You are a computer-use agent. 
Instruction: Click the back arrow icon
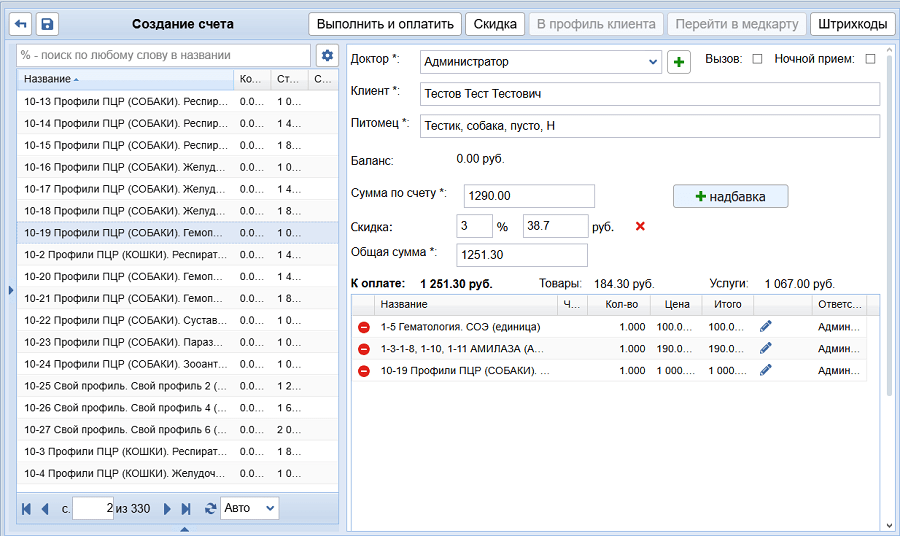[21, 24]
